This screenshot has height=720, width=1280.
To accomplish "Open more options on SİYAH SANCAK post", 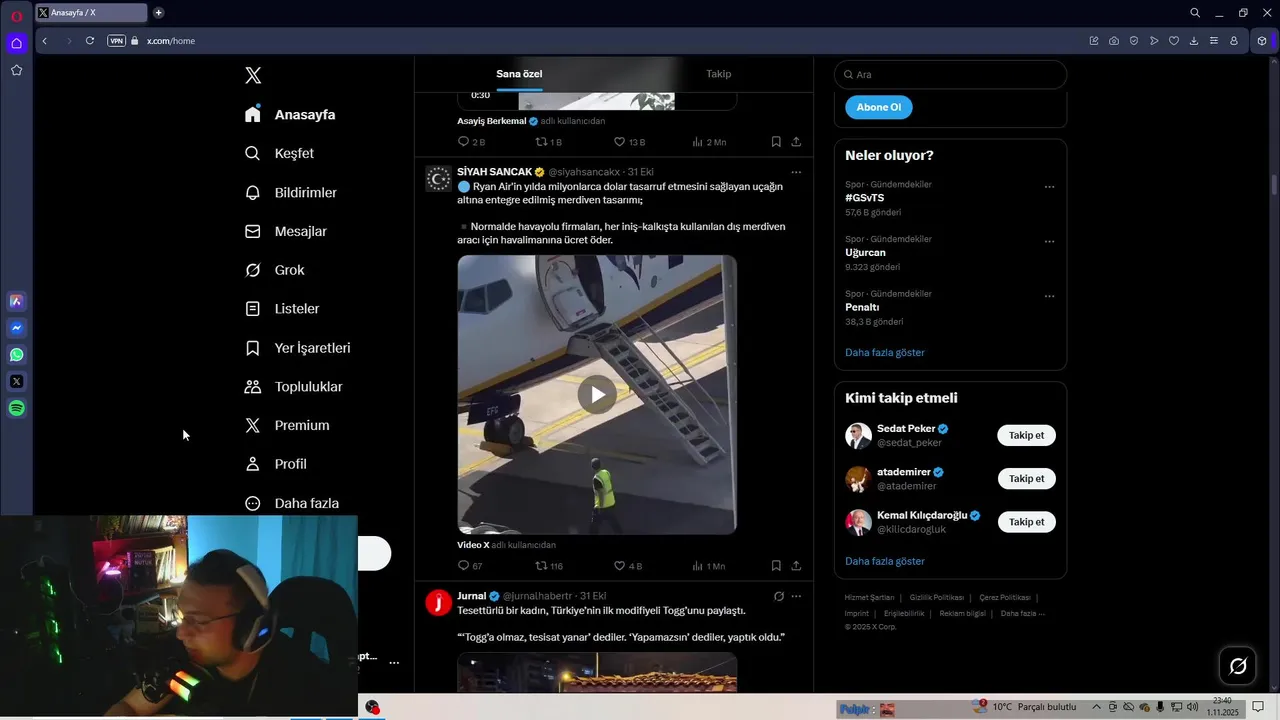I will coord(796,172).
